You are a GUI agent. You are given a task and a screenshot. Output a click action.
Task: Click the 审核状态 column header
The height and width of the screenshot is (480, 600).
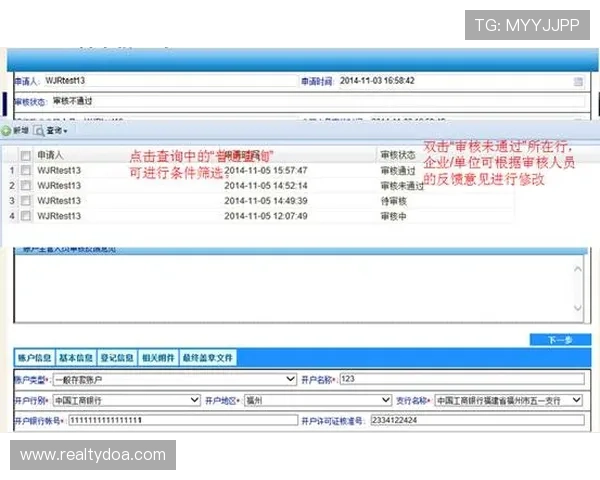tap(398, 155)
